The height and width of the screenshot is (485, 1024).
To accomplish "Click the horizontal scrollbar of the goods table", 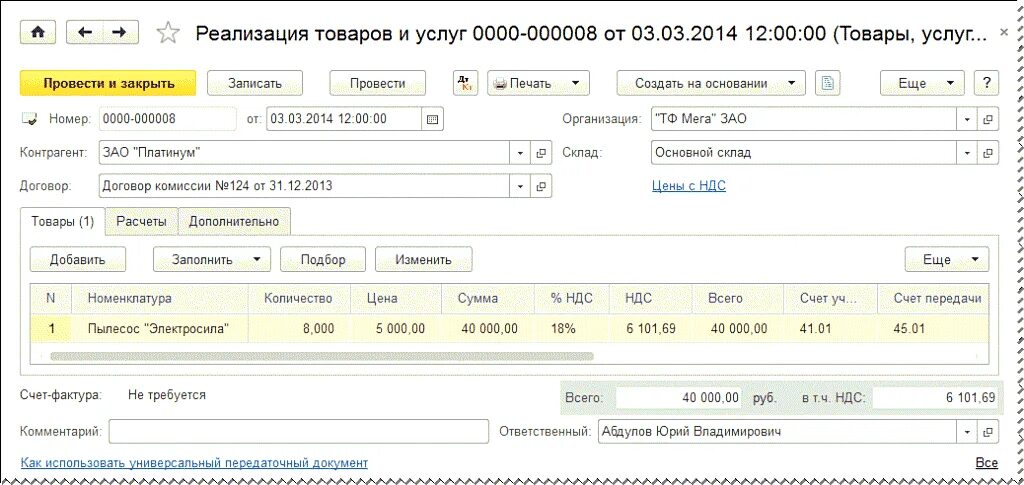I will tap(321, 356).
